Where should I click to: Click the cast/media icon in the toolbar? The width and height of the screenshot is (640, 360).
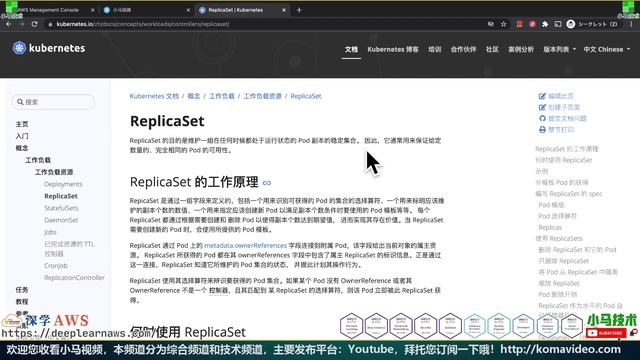pos(558,24)
